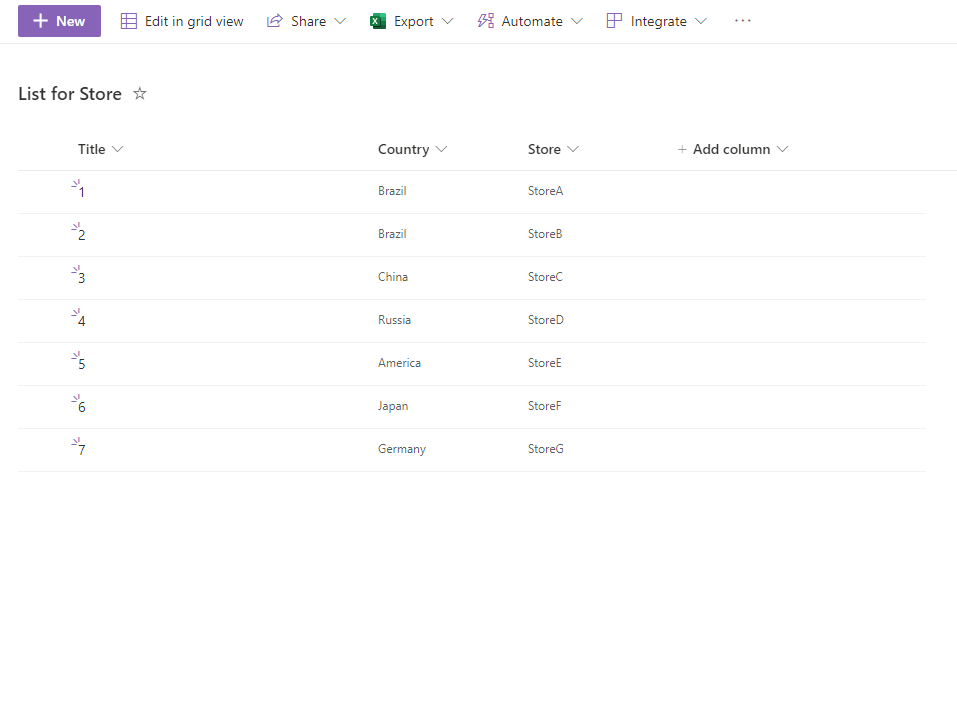Click the Russia country cell

[394, 320]
